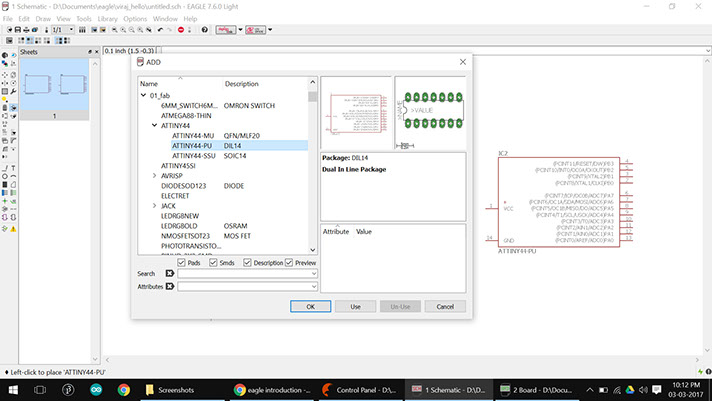Select the highlighted Add part tool
The image size is (712, 401).
pyautogui.click(x=13, y=108)
